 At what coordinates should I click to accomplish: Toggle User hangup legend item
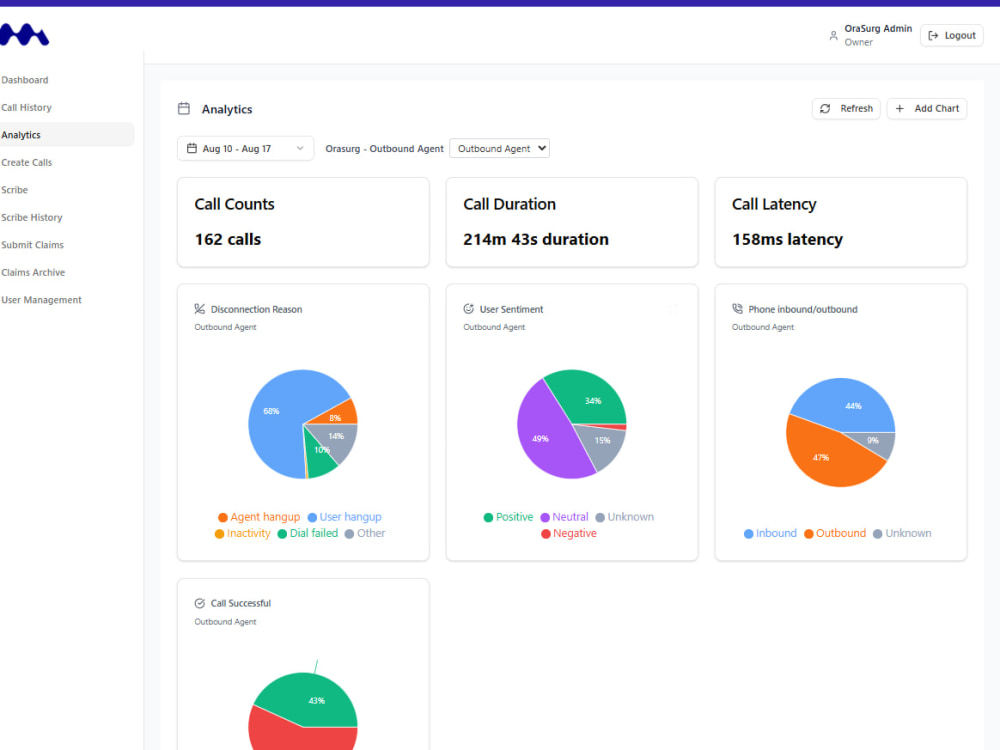(344, 517)
